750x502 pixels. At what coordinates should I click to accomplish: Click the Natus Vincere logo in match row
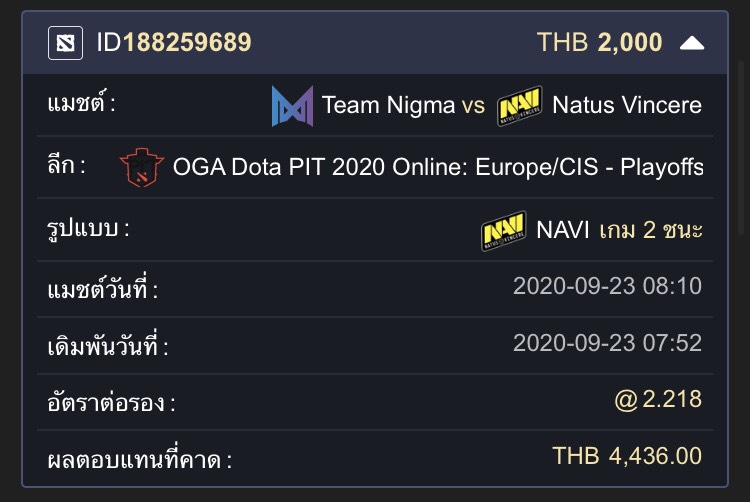(x=519, y=105)
